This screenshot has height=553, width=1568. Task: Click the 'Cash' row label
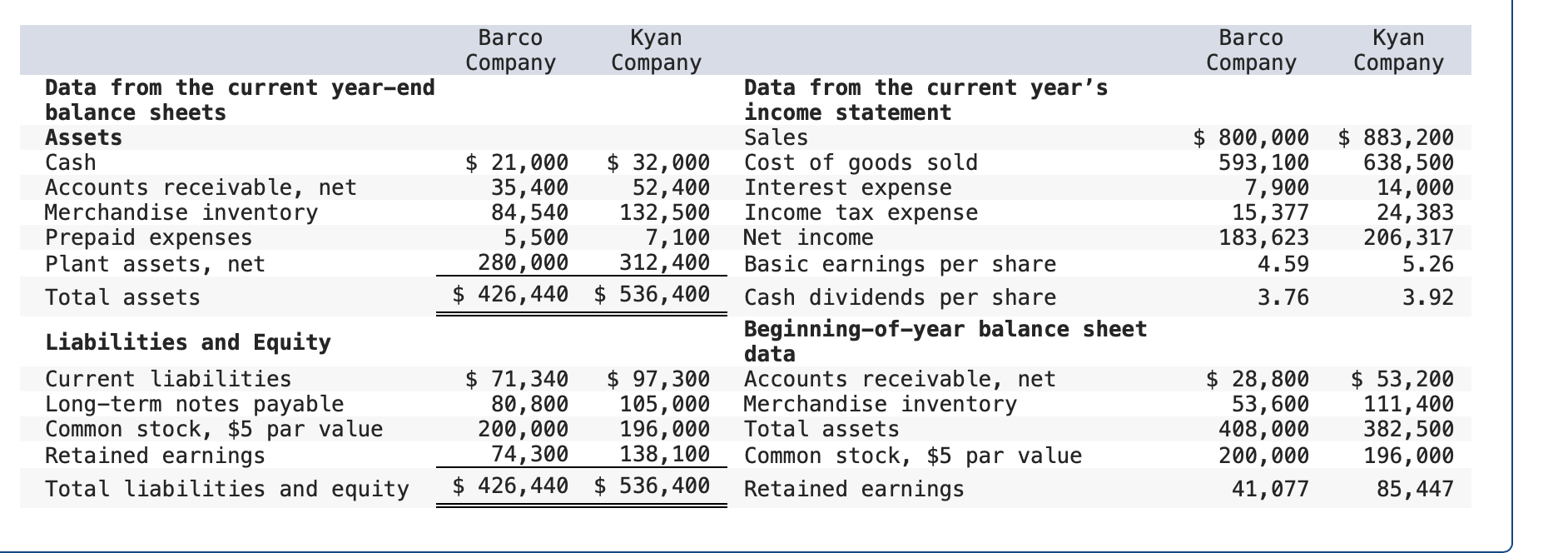tap(71, 162)
